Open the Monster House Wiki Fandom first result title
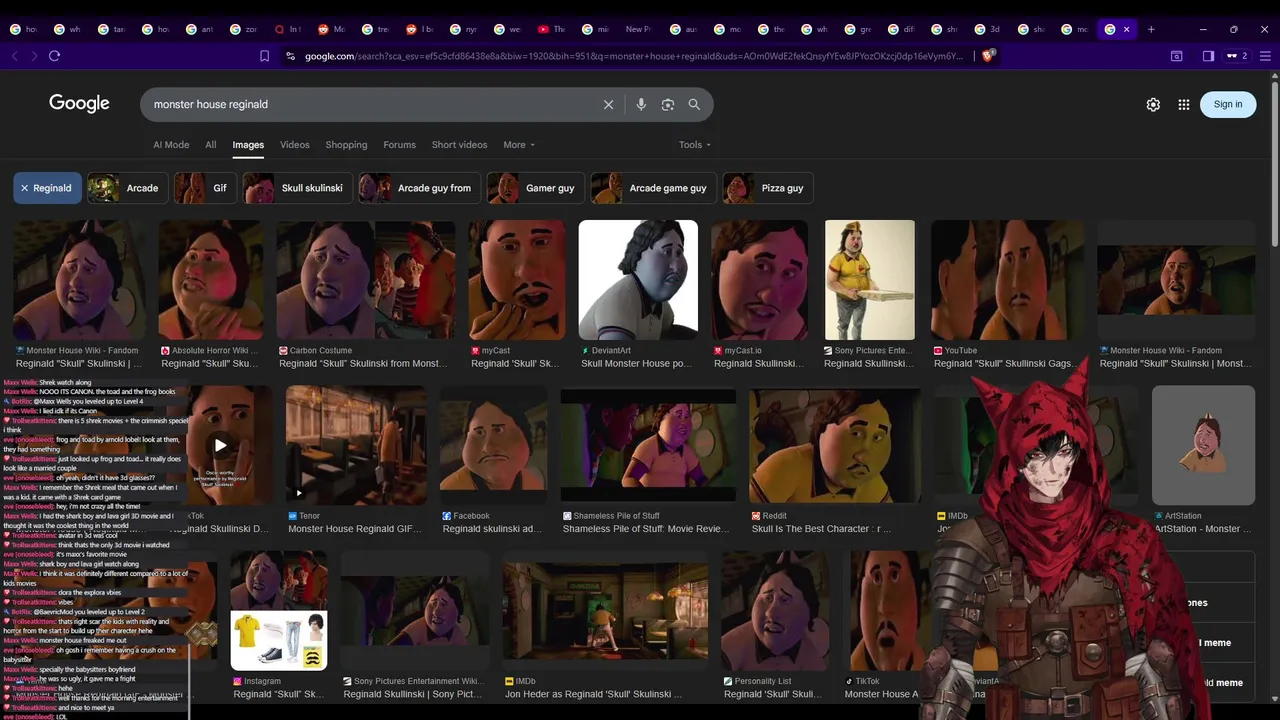The height and width of the screenshot is (720, 1280). [x=79, y=364]
